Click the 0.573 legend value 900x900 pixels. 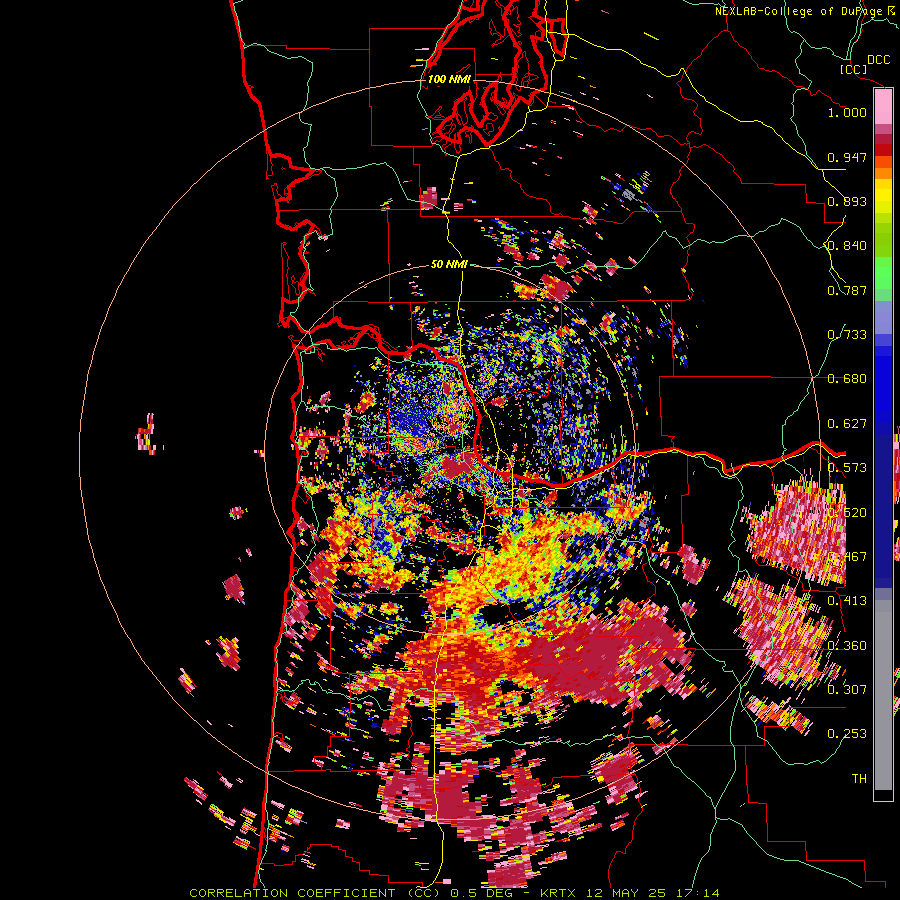[847, 468]
